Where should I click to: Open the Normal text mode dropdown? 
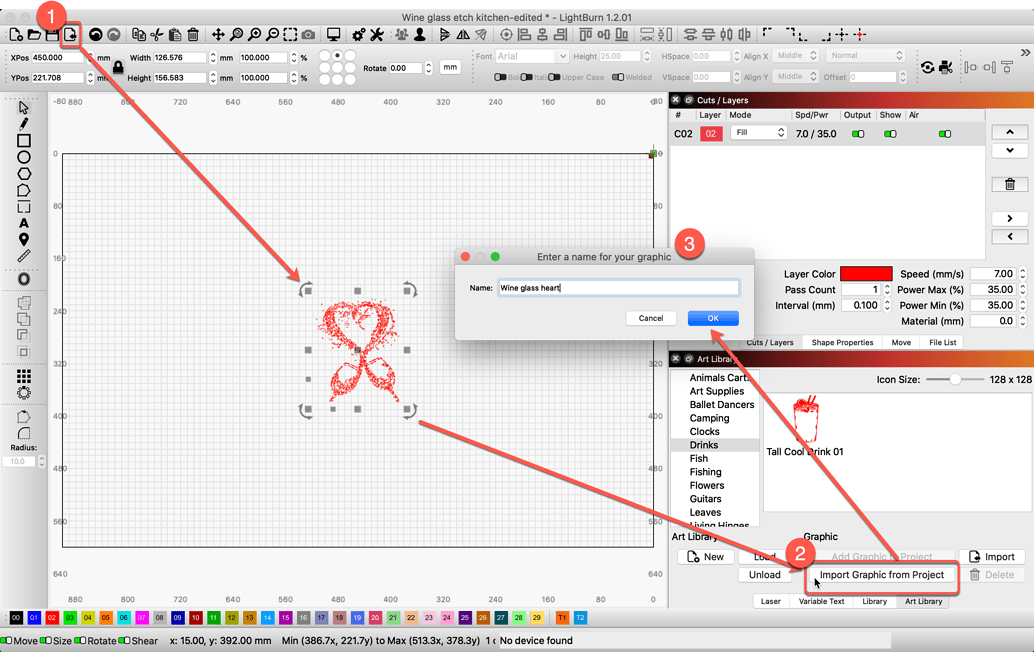click(x=866, y=55)
